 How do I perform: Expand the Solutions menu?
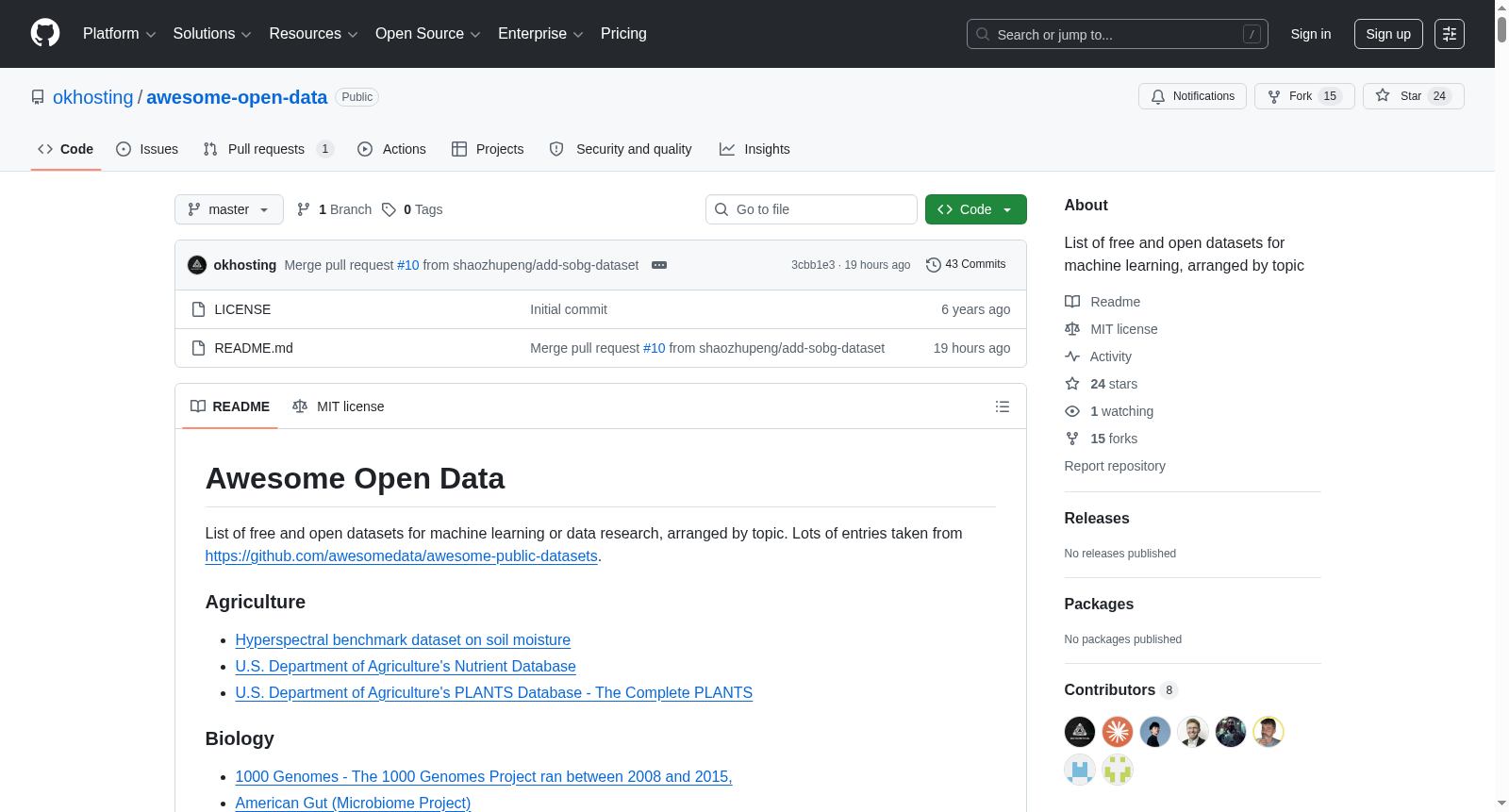pos(212,34)
